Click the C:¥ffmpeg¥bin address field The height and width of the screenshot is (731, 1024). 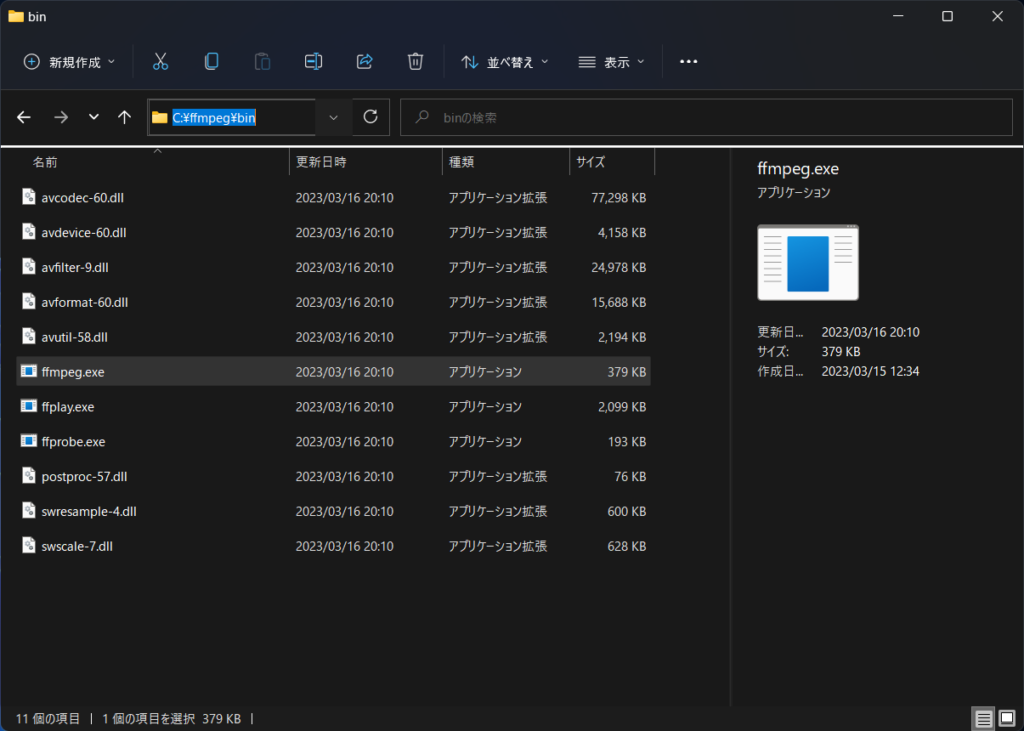pyautogui.click(x=232, y=118)
